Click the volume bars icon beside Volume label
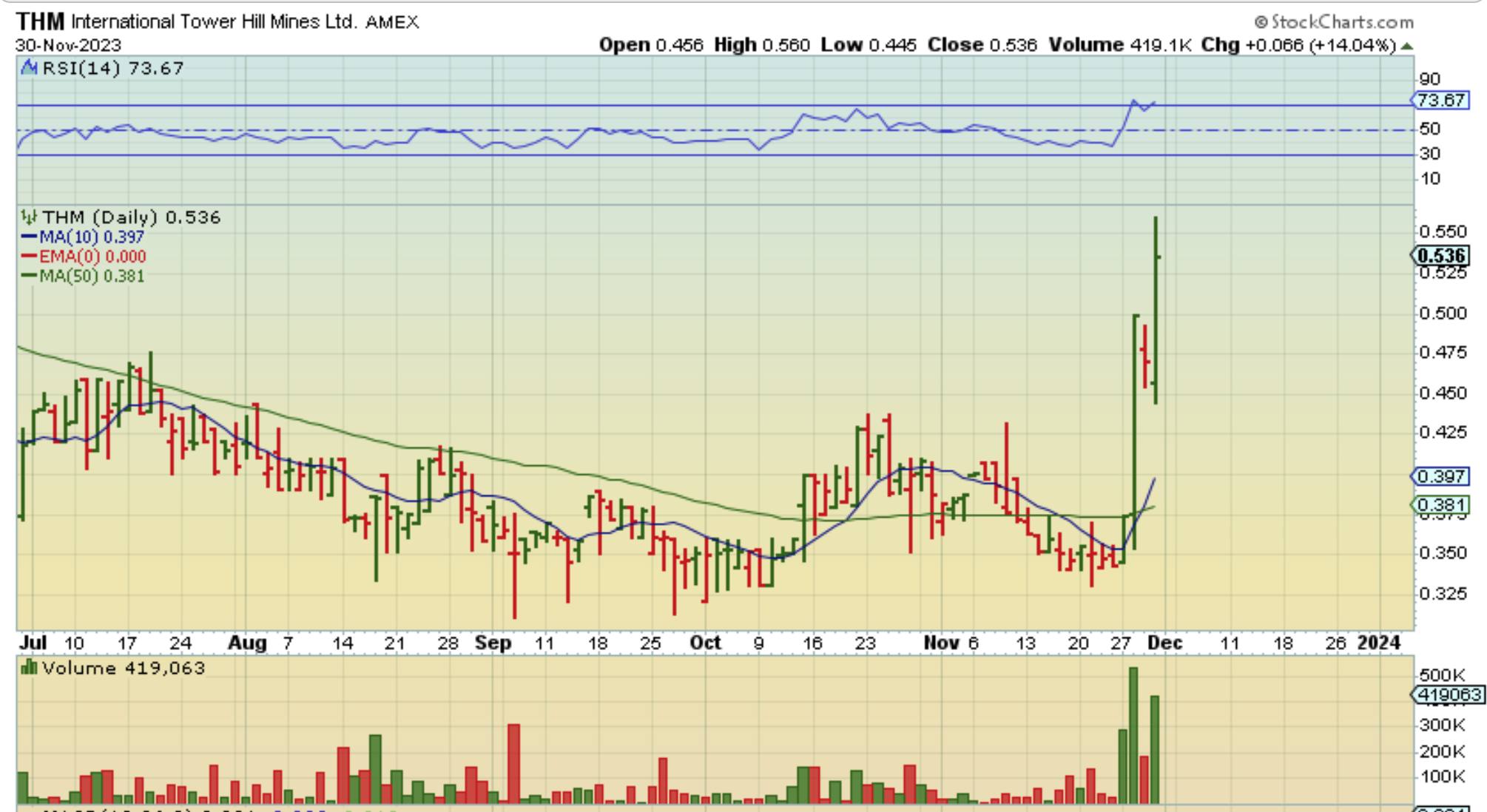 (x=29, y=669)
